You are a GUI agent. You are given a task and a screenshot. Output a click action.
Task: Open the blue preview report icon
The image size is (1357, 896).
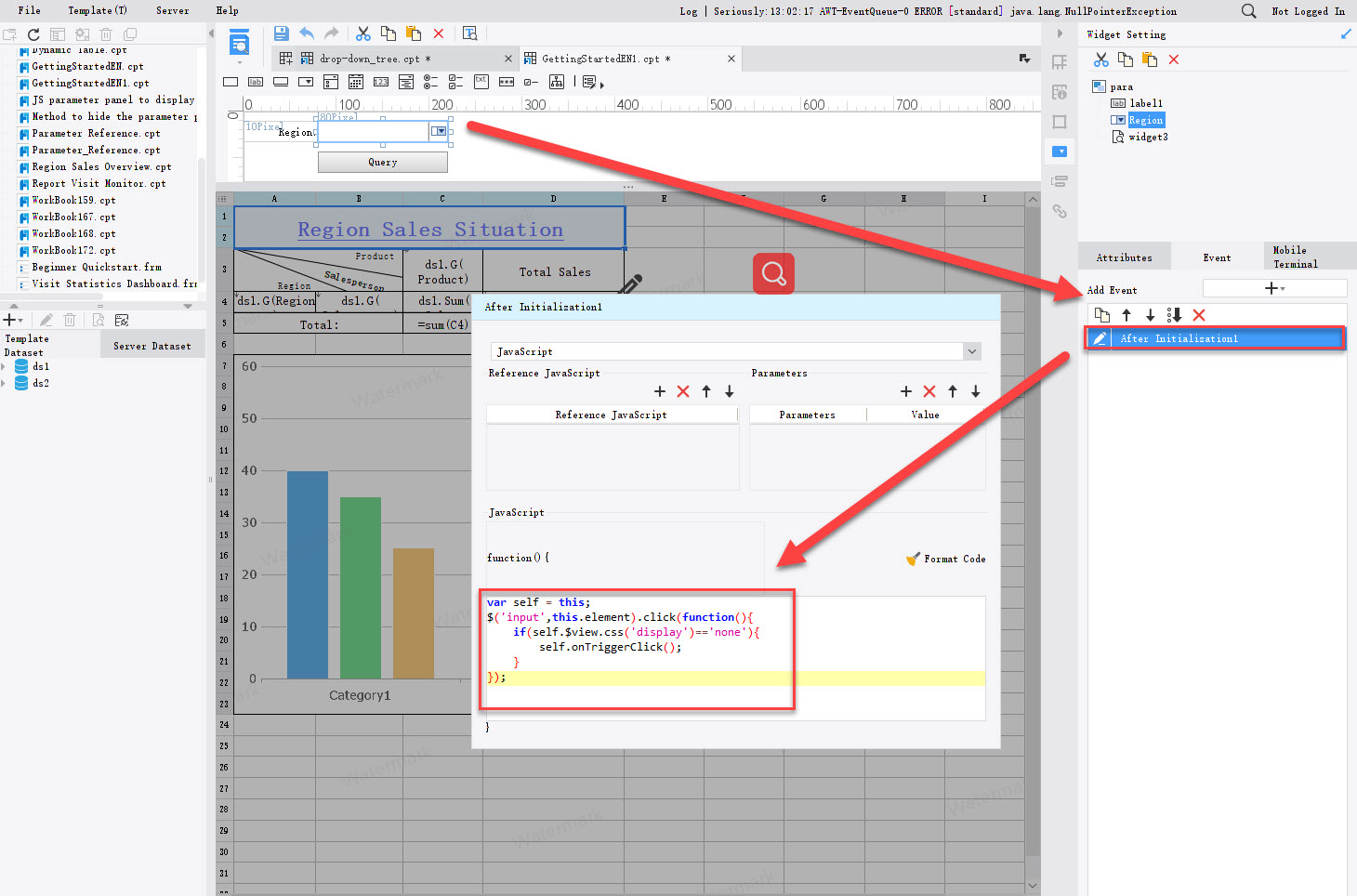click(x=240, y=43)
